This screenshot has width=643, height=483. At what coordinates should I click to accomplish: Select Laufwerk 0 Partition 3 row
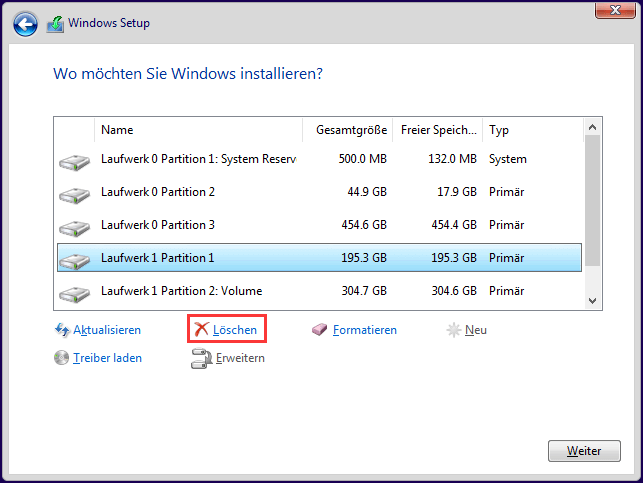point(319,225)
